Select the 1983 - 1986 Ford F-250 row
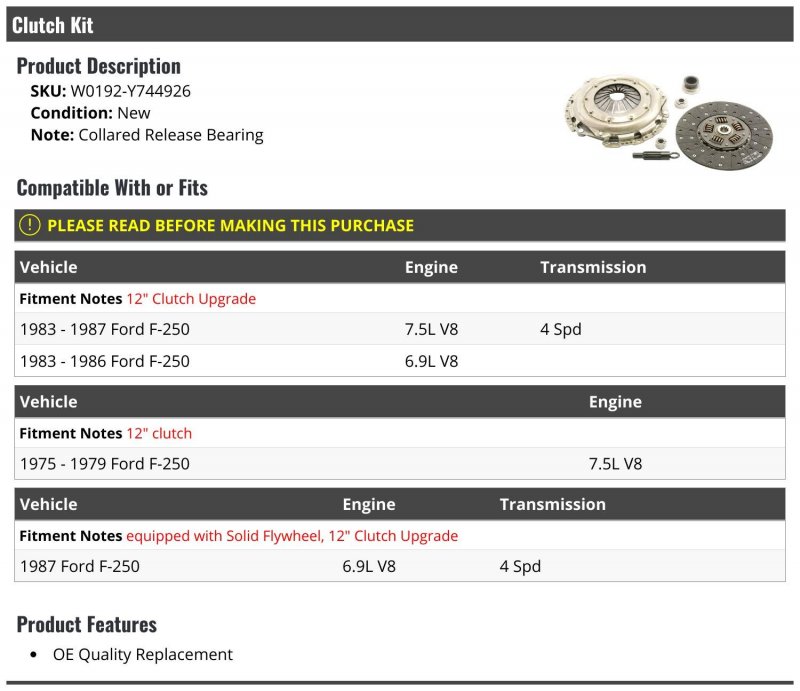Screen dimensions: 800x691 [399, 361]
